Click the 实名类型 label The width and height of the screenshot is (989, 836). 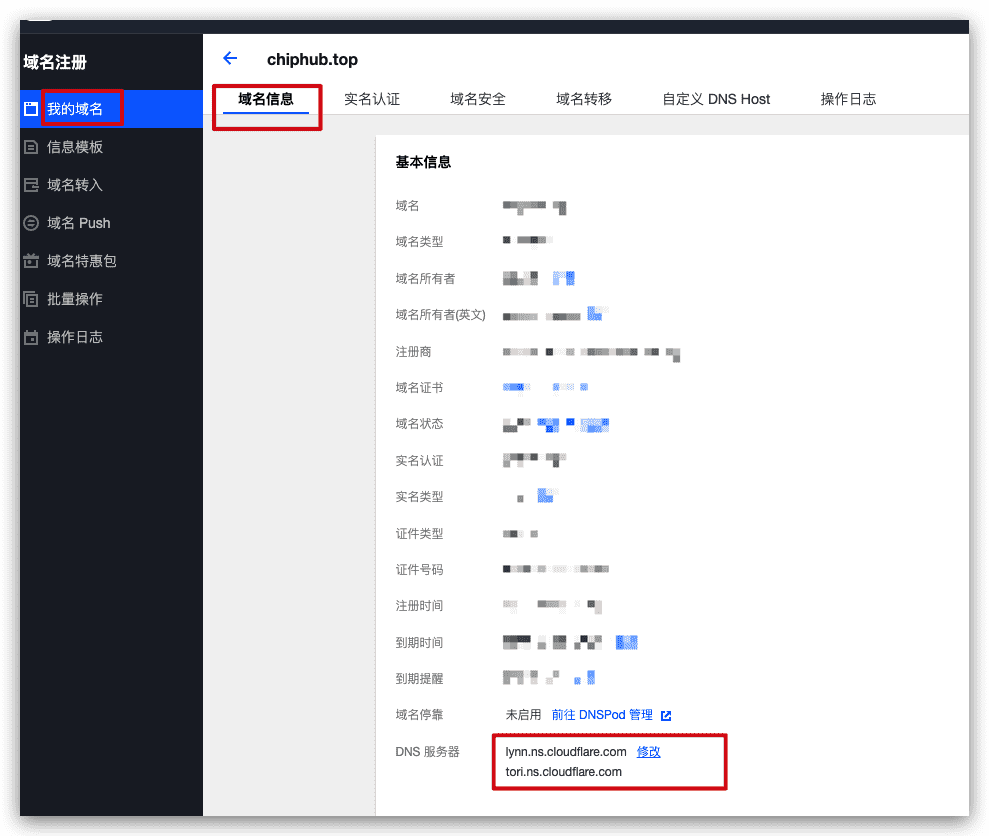pyautogui.click(x=419, y=497)
